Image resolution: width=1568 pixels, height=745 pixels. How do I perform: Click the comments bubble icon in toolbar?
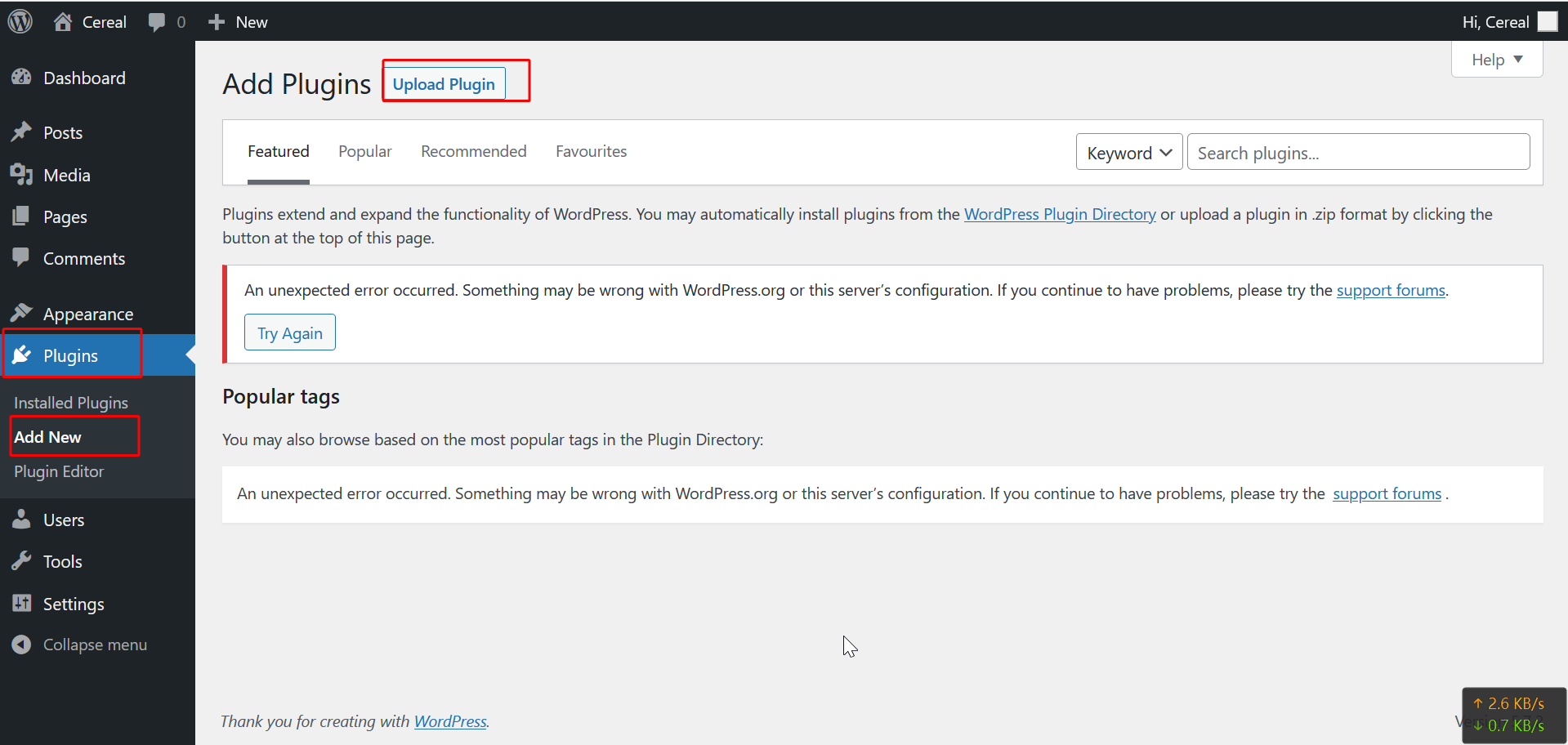[156, 22]
